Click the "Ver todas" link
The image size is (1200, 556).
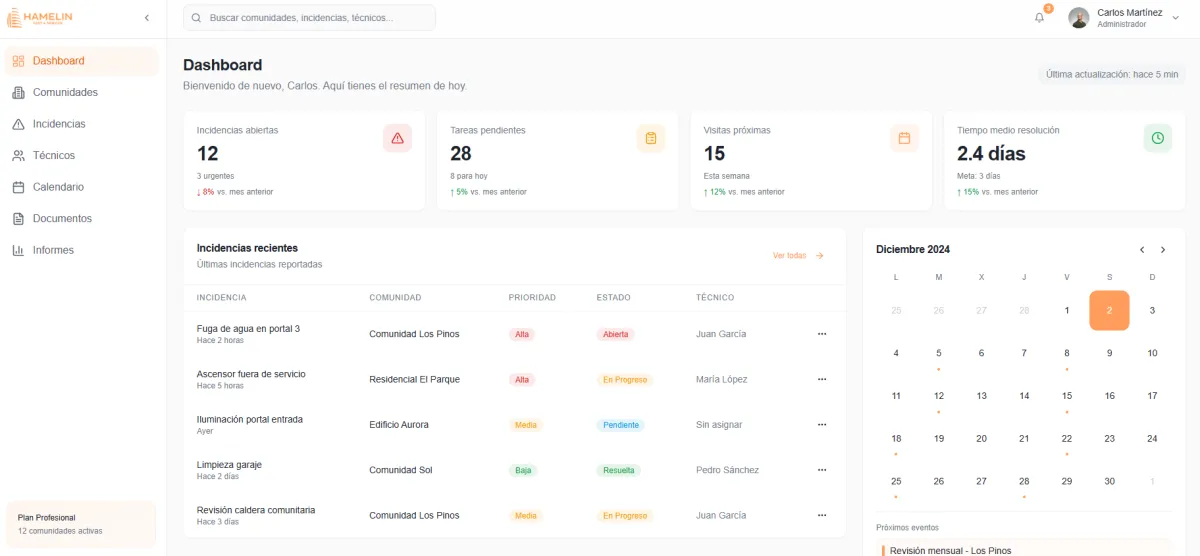tap(798, 256)
